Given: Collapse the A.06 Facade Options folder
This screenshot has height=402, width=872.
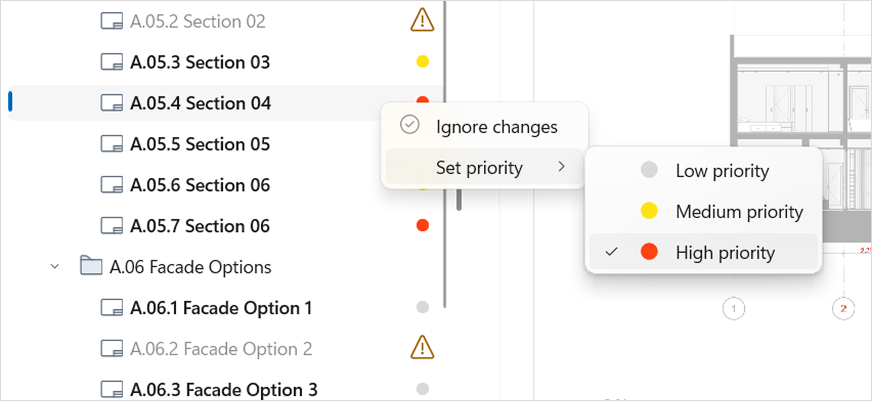Looking at the screenshot, I should pos(55,267).
